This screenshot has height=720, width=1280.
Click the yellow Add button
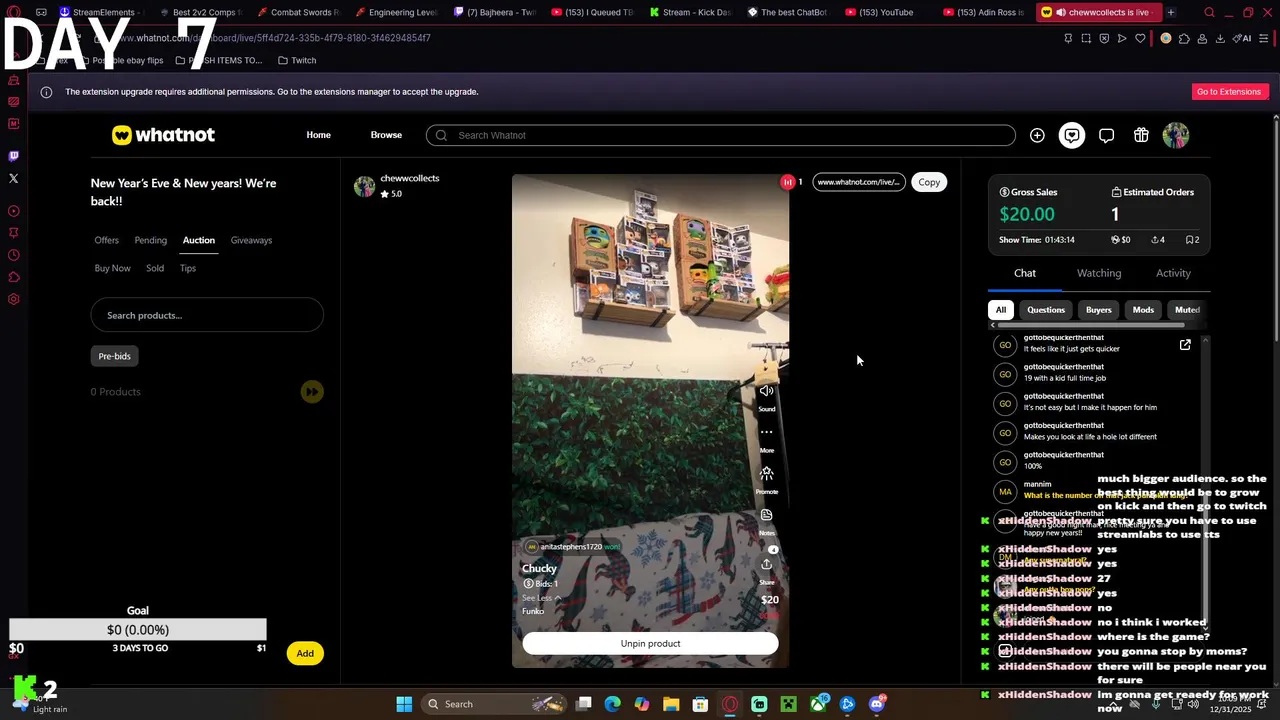pyautogui.click(x=305, y=653)
